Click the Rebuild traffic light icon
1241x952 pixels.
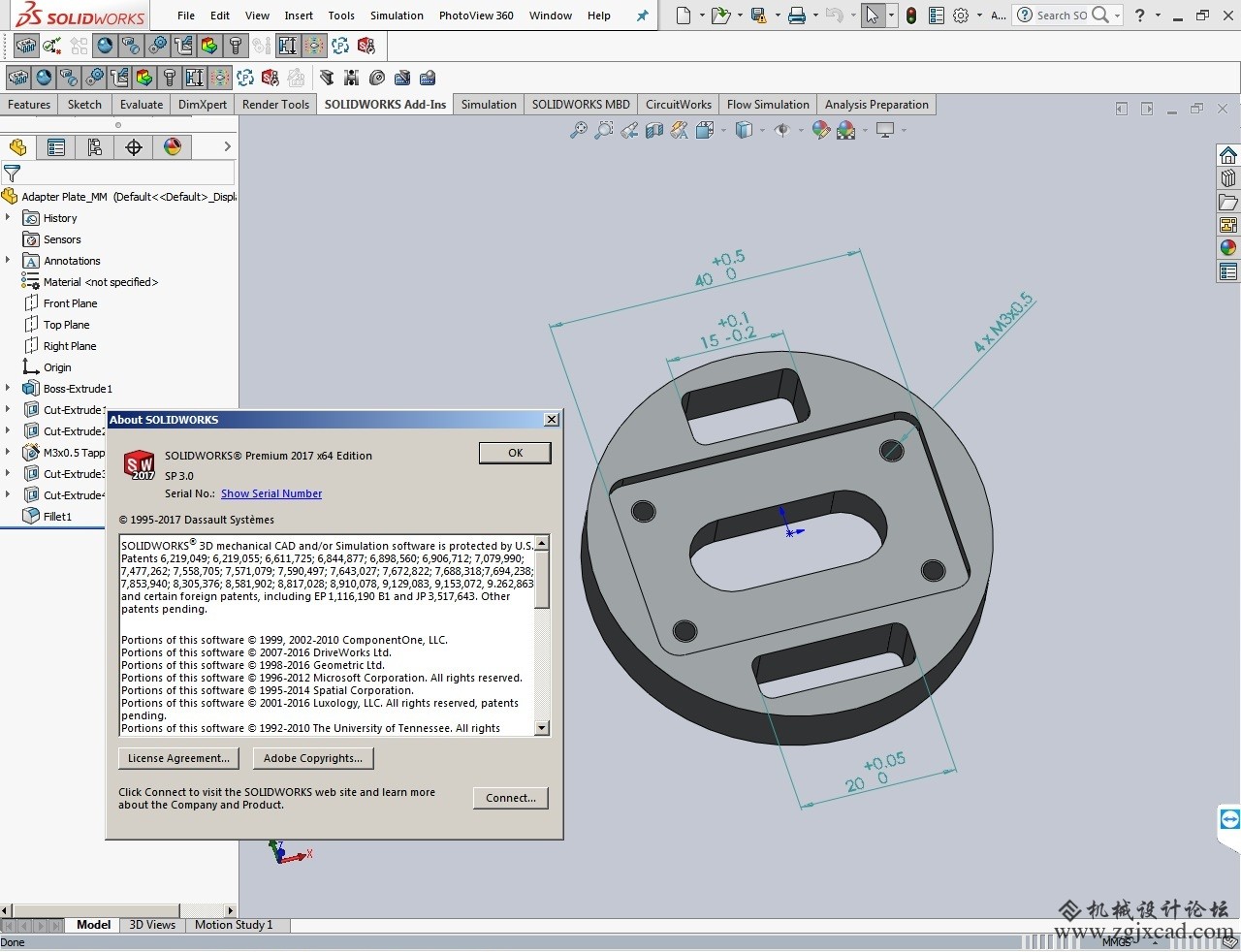(911, 16)
